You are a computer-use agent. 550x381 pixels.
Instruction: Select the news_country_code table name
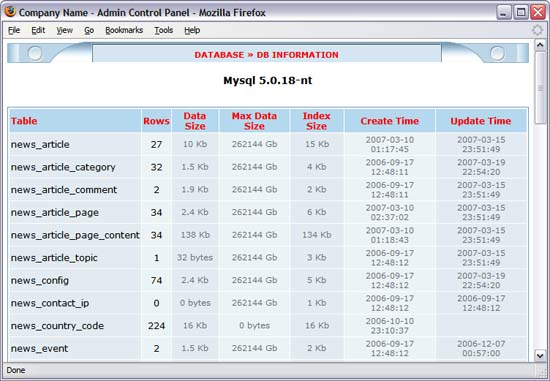point(57,326)
